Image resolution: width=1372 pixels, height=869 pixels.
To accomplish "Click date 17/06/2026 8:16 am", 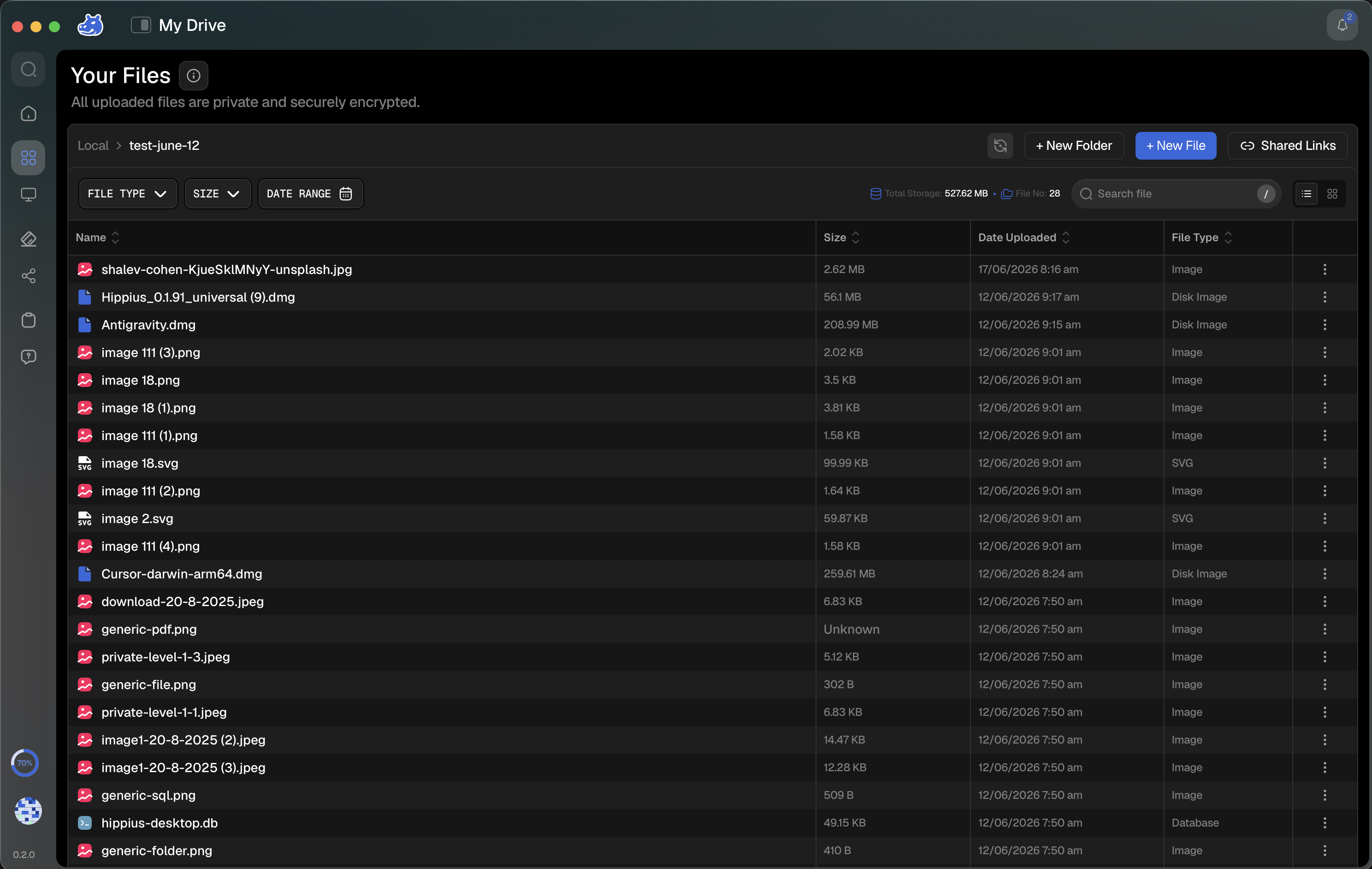I will click(1028, 269).
